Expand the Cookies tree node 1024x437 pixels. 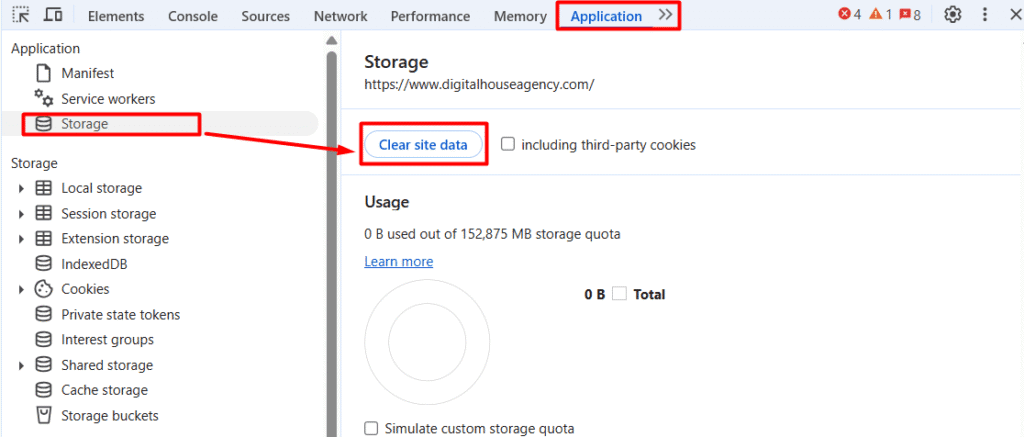point(21,289)
